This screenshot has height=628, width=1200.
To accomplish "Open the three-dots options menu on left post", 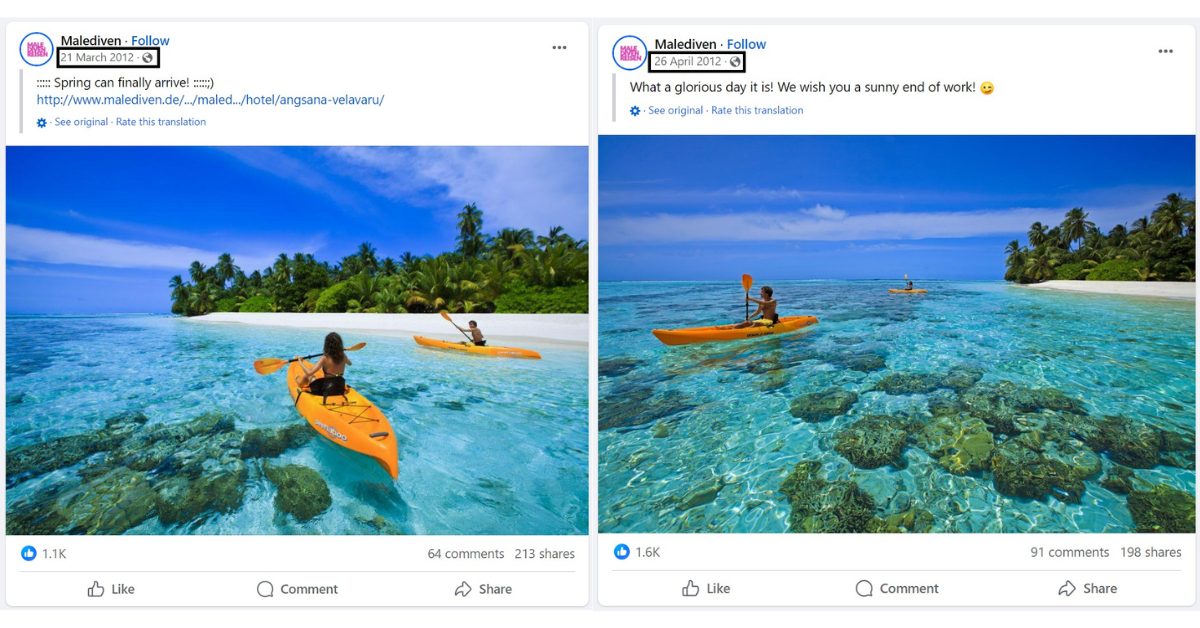I will point(559,47).
